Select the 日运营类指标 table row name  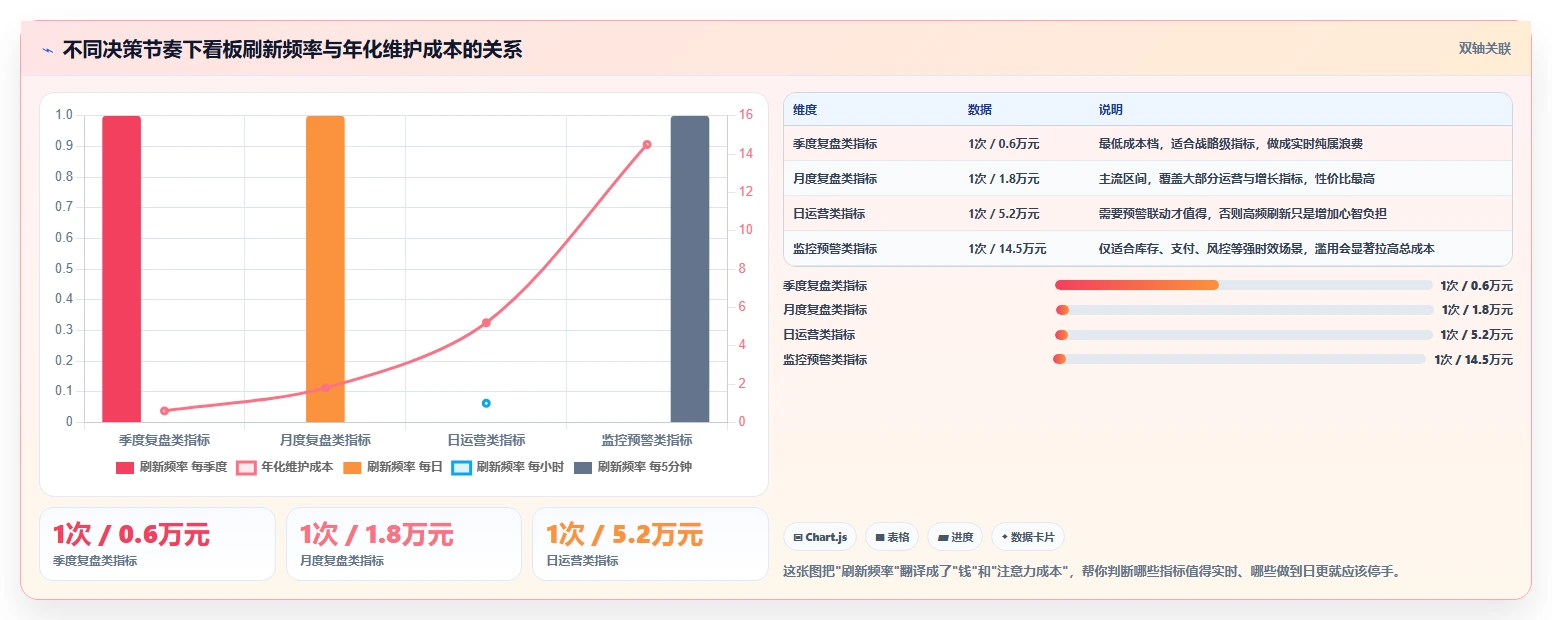(x=829, y=214)
